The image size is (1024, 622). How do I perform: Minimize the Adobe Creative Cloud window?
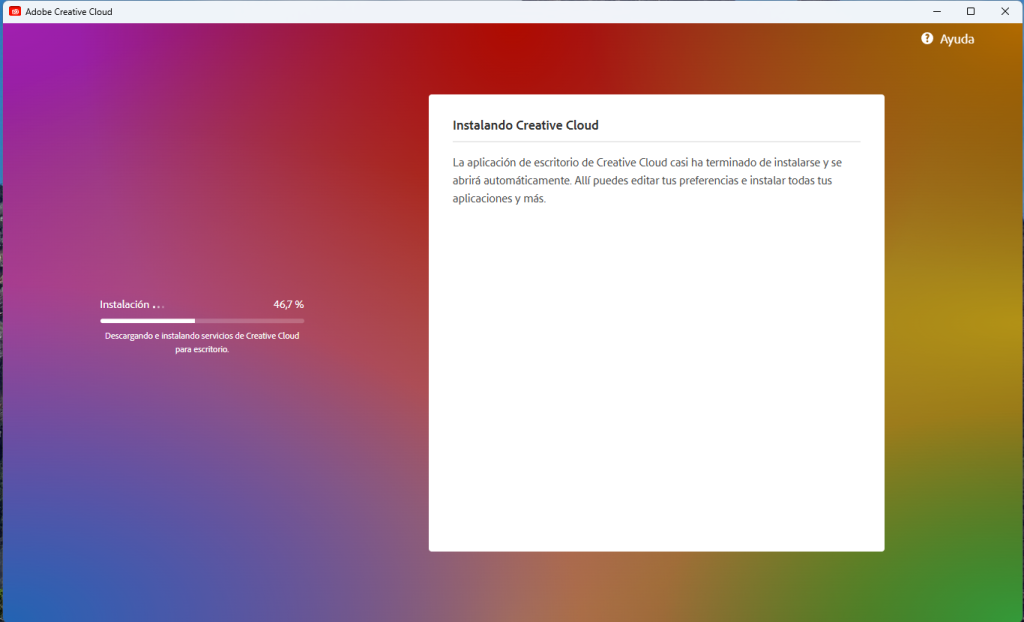pos(935,11)
